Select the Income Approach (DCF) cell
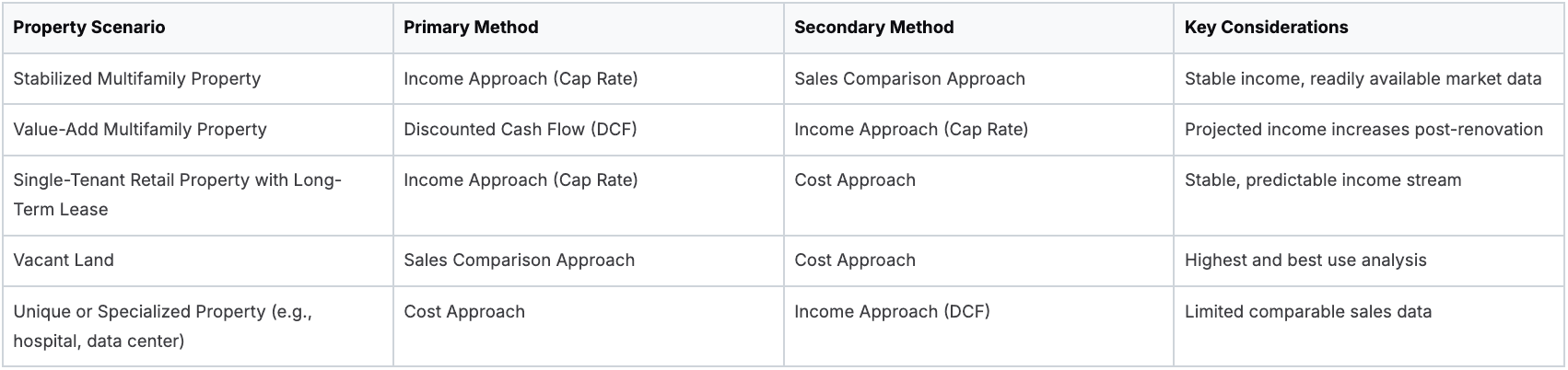 pos(892,312)
